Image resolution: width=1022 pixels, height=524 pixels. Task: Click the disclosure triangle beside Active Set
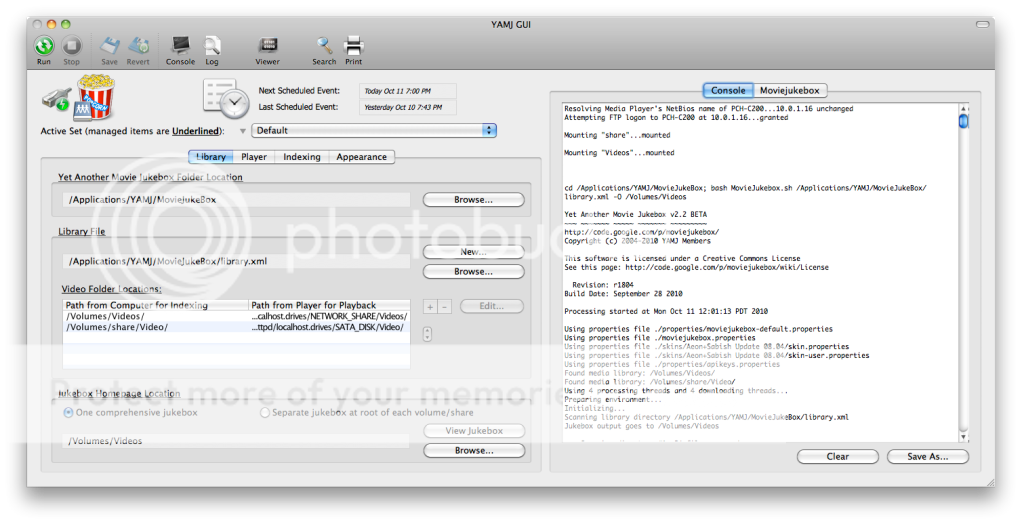pyautogui.click(x=242, y=131)
